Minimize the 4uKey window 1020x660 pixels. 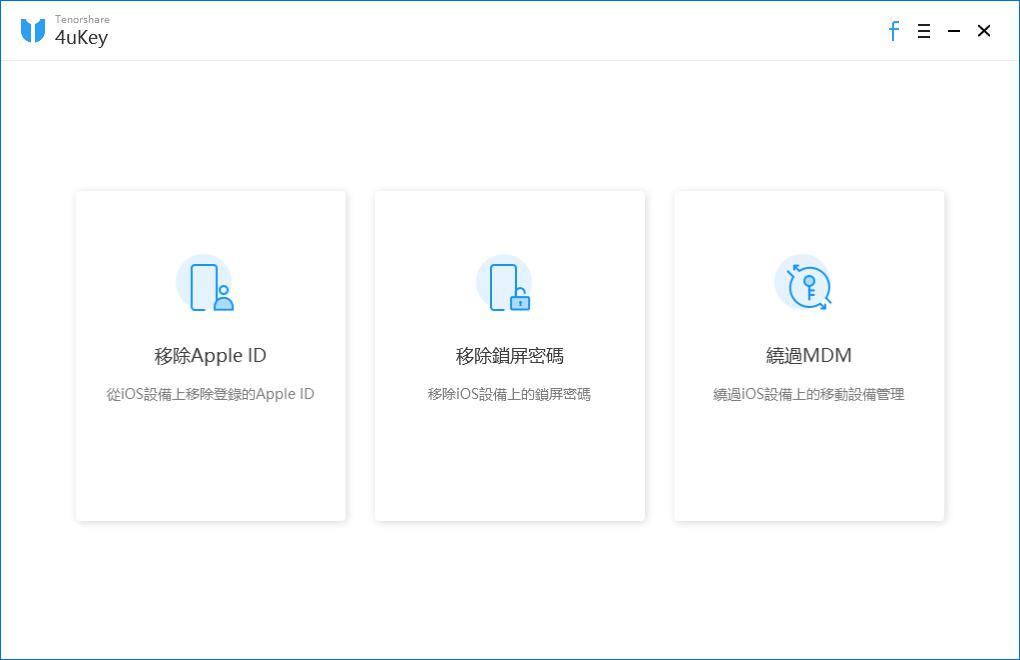(x=954, y=31)
